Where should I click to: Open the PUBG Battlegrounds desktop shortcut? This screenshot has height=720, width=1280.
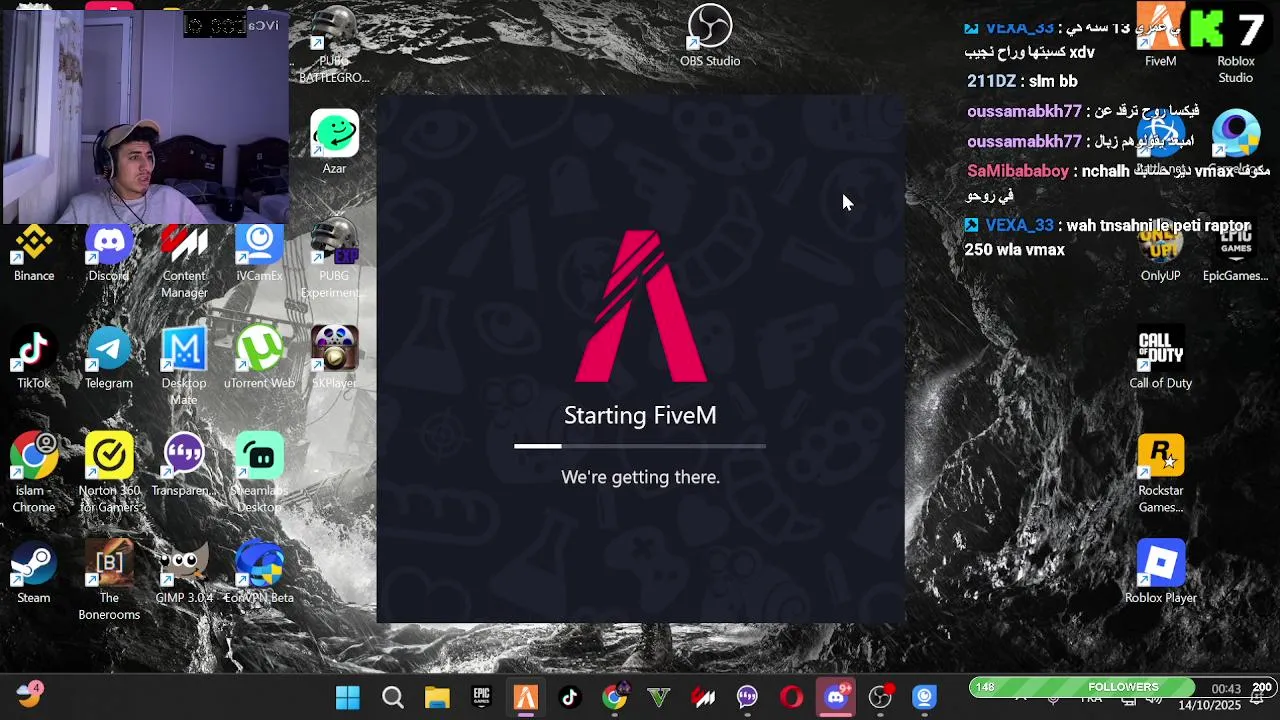click(x=334, y=45)
